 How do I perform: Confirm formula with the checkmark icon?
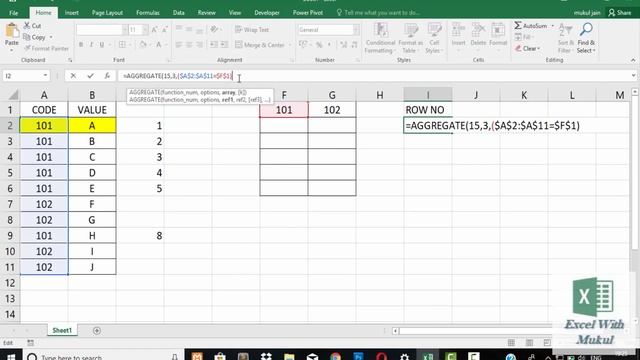(x=90, y=76)
